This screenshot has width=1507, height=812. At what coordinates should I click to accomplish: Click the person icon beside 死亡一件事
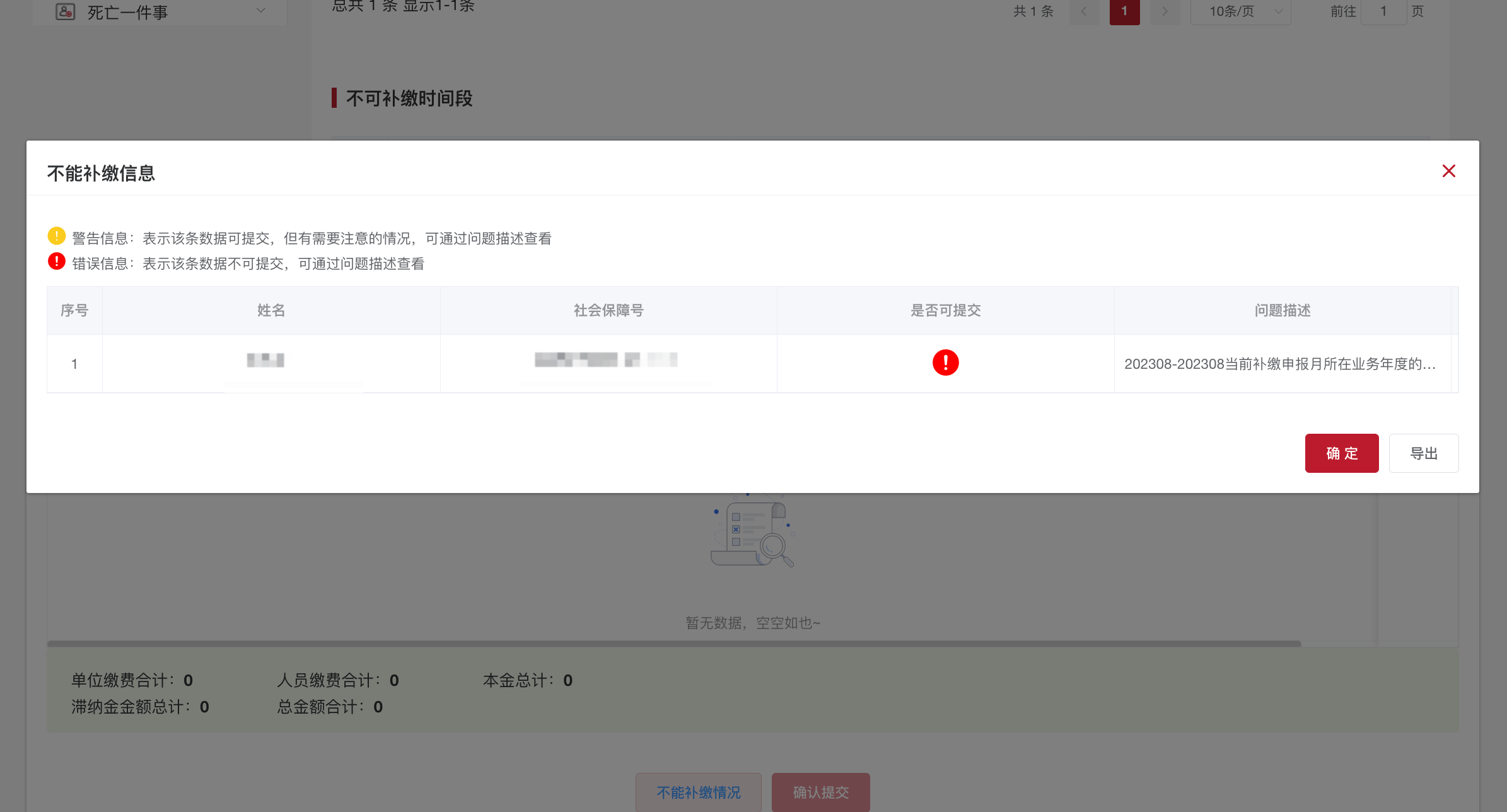[64, 10]
